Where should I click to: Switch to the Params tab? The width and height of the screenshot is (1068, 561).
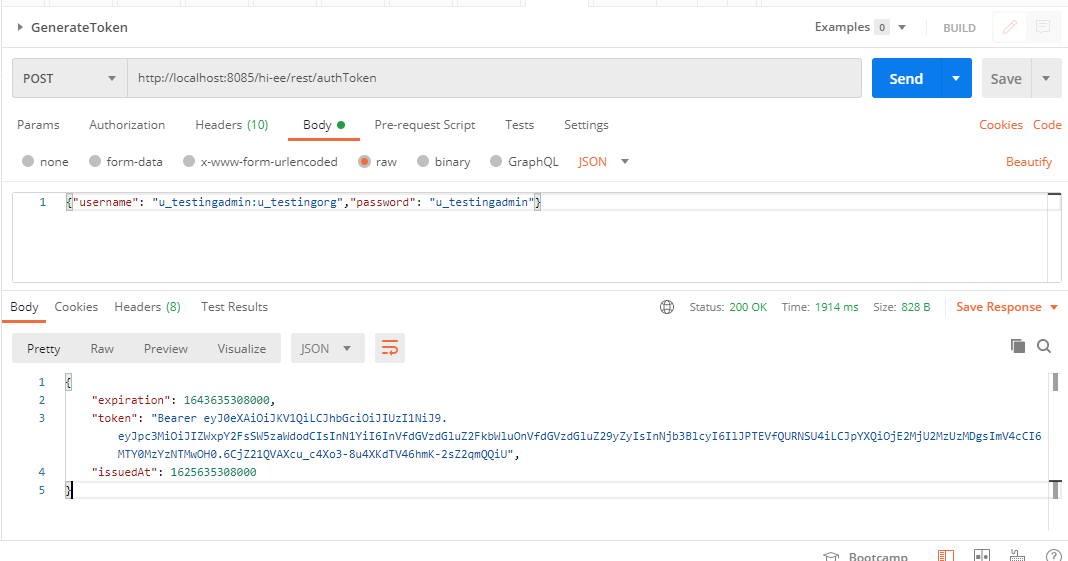click(38, 125)
